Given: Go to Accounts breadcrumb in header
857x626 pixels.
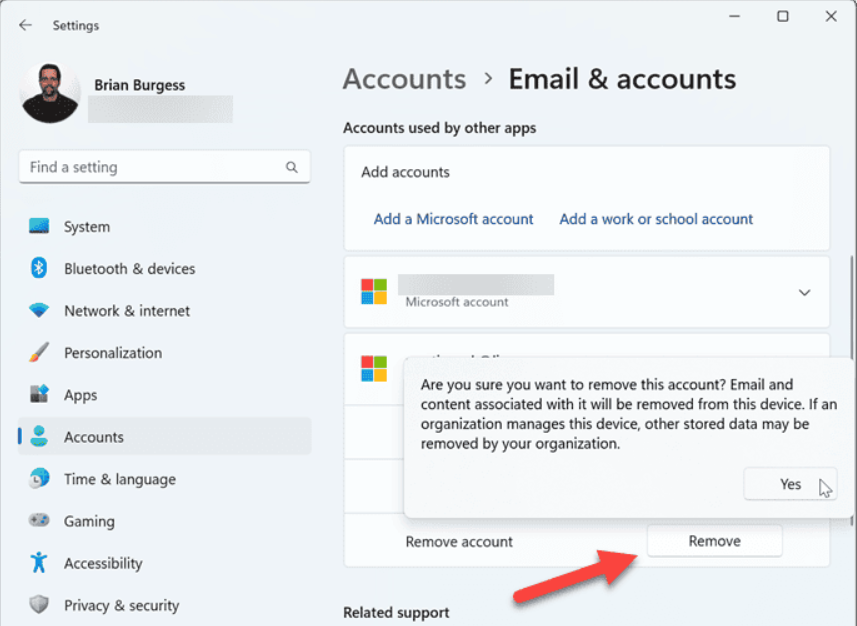Looking at the screenshot, I should (x=404, y=79).
